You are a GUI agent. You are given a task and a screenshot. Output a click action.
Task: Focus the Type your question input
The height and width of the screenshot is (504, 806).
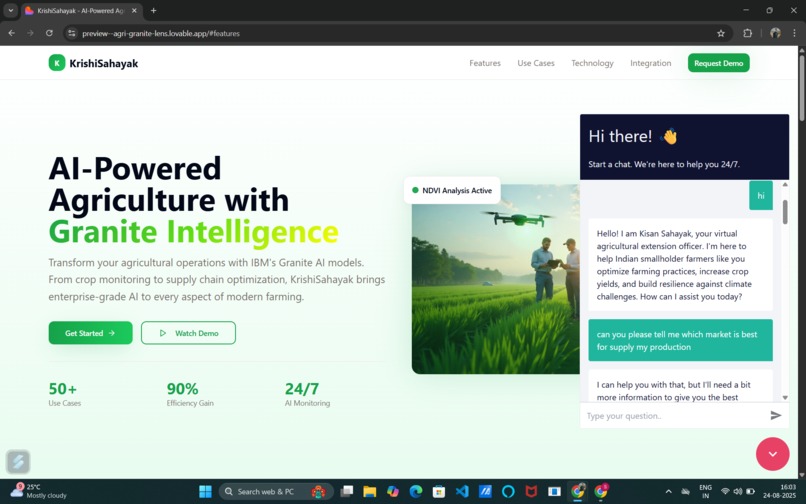(x=674, y=416)
